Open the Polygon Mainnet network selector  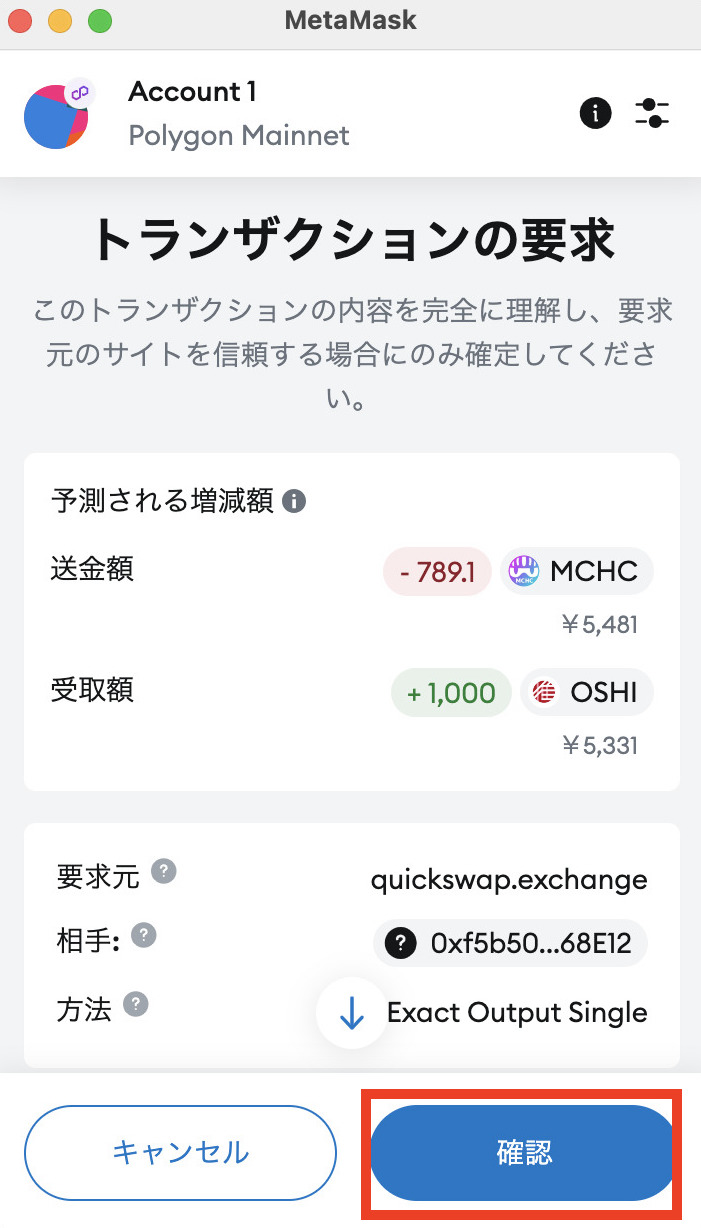(238, 135)
